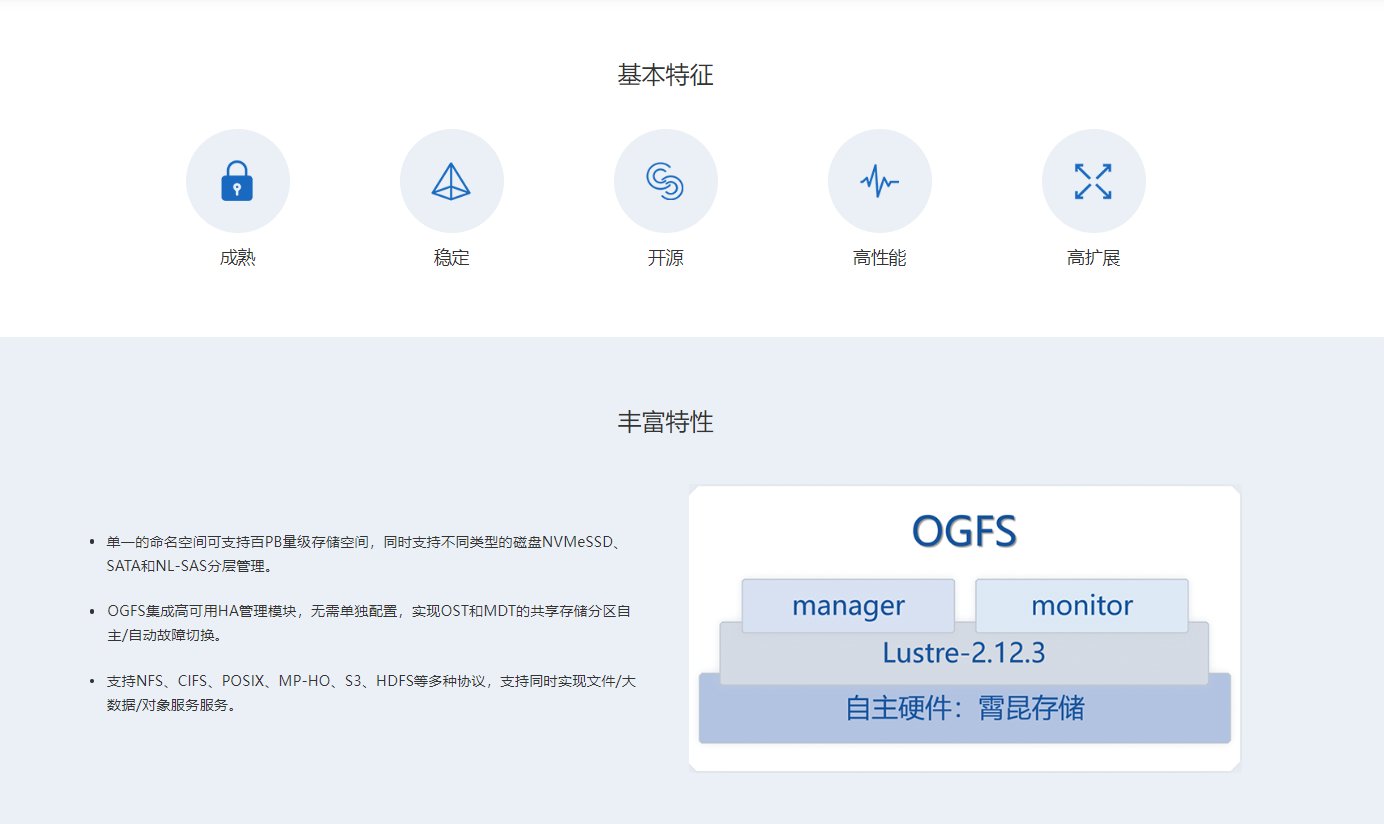
Task: Click the OGFS title in the diagram
Action: (964, 531)
